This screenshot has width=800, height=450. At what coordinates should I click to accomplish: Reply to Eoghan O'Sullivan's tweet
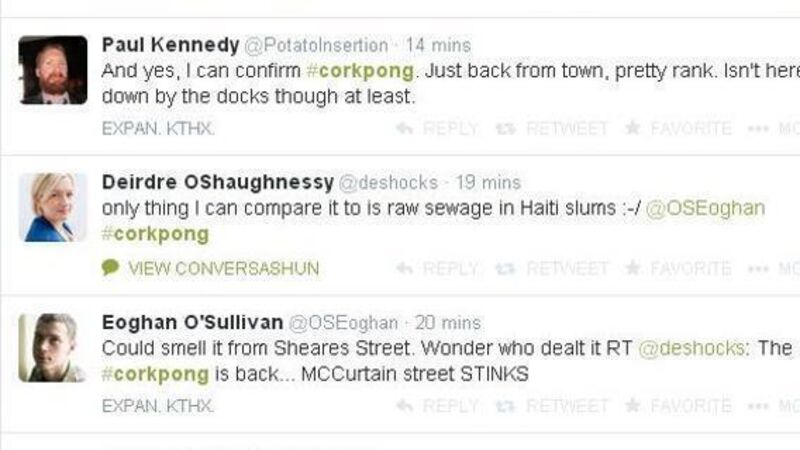pos(437,406)
